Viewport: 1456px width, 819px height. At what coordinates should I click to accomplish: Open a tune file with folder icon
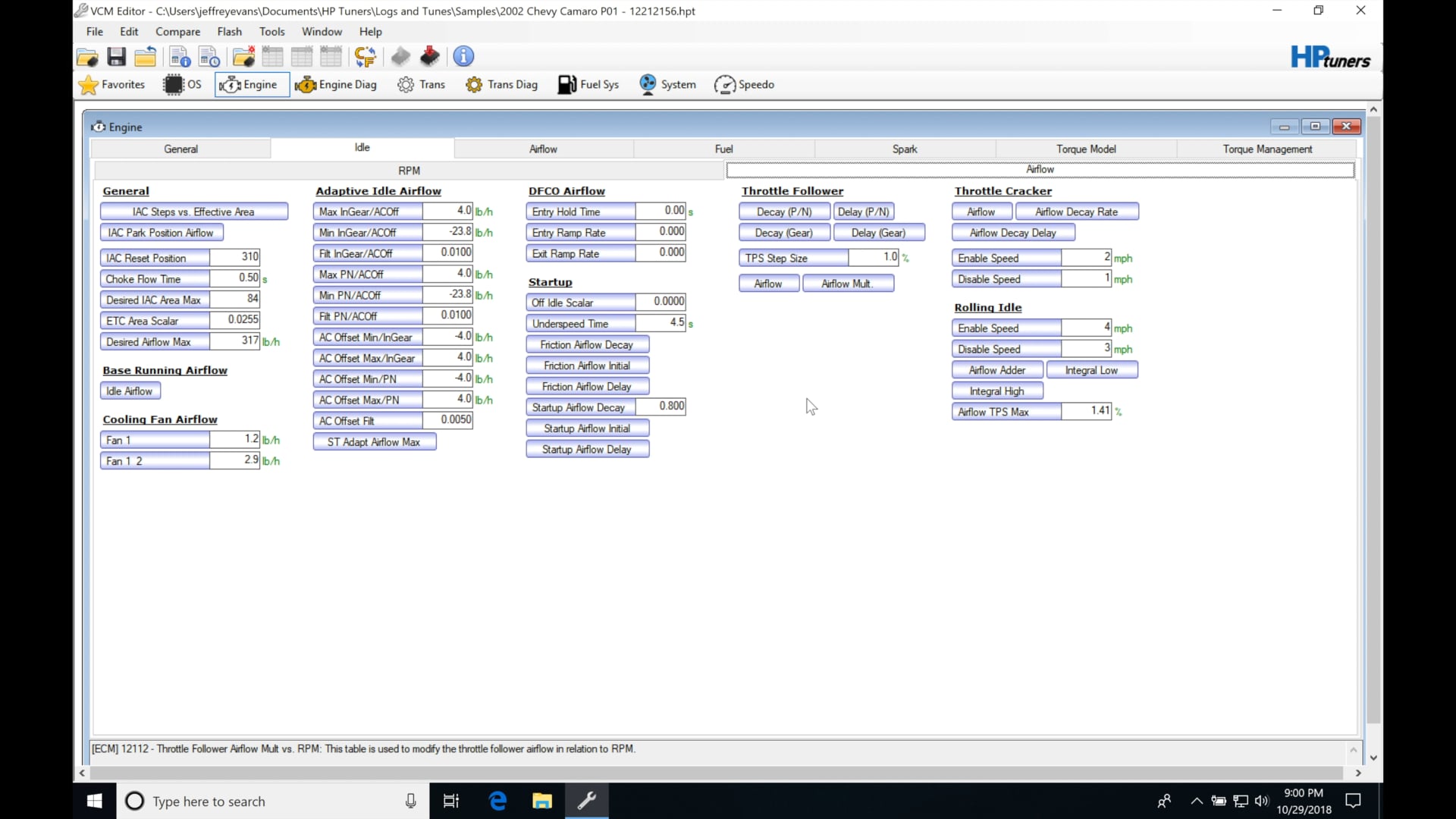coord(87,57)
